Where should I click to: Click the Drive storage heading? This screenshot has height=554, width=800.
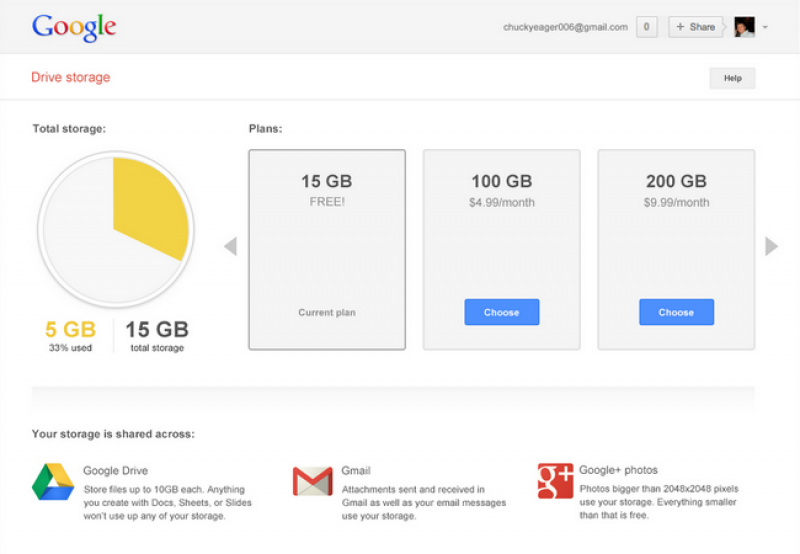(x=71, y=77)
